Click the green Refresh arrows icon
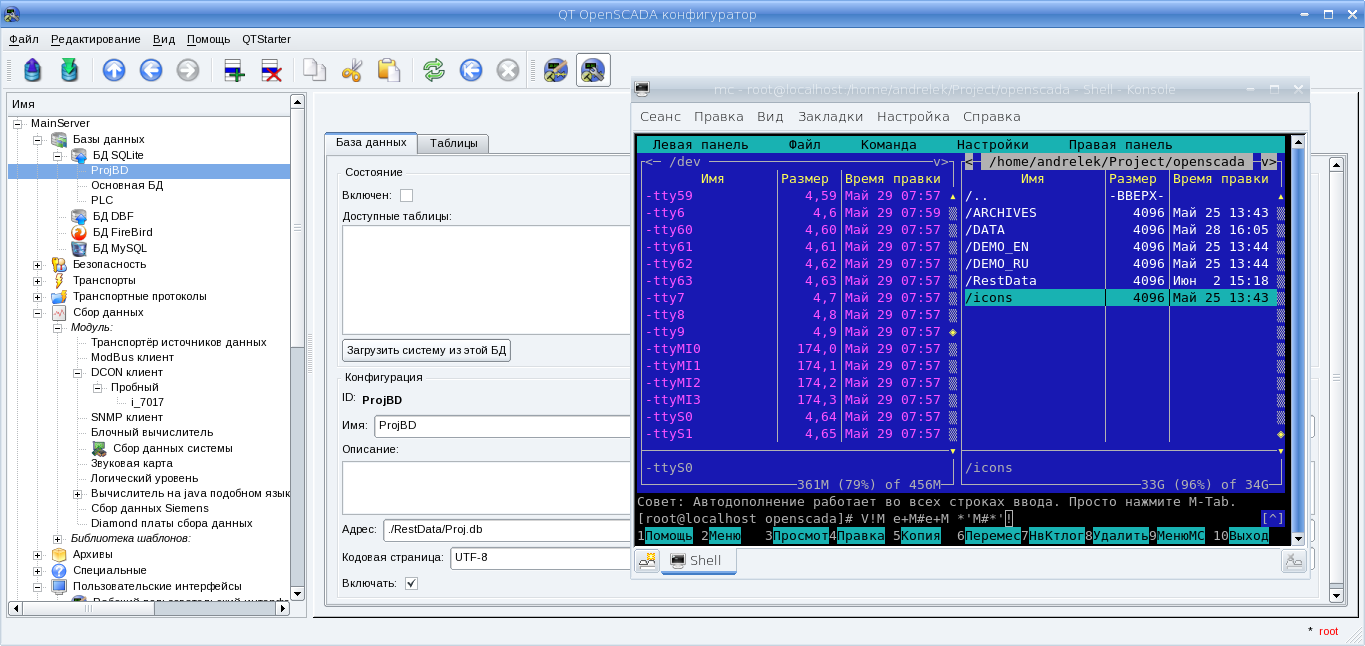The height and width of the screenshot is (646, 1365). [433, 70]
